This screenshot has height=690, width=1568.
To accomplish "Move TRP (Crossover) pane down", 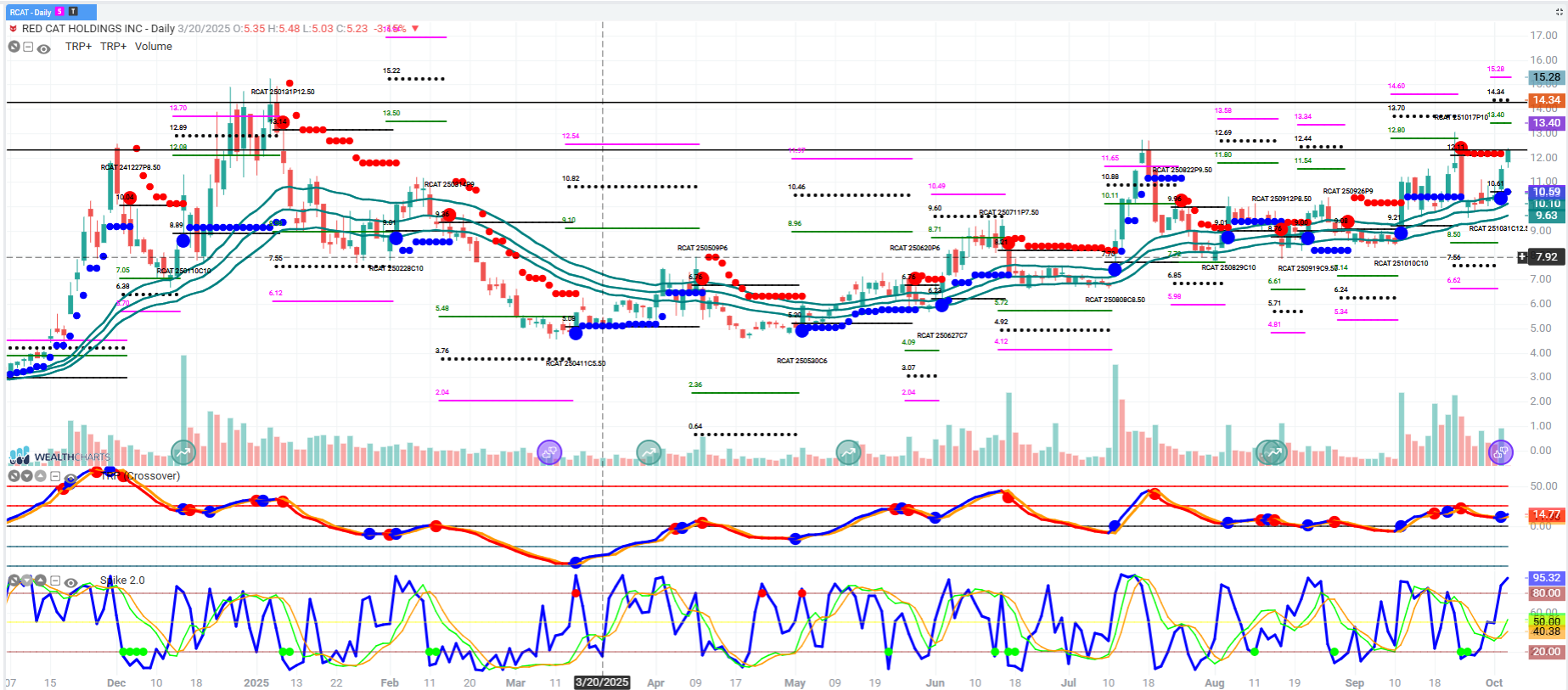I will pyautogui.click(x=27, y=476).
